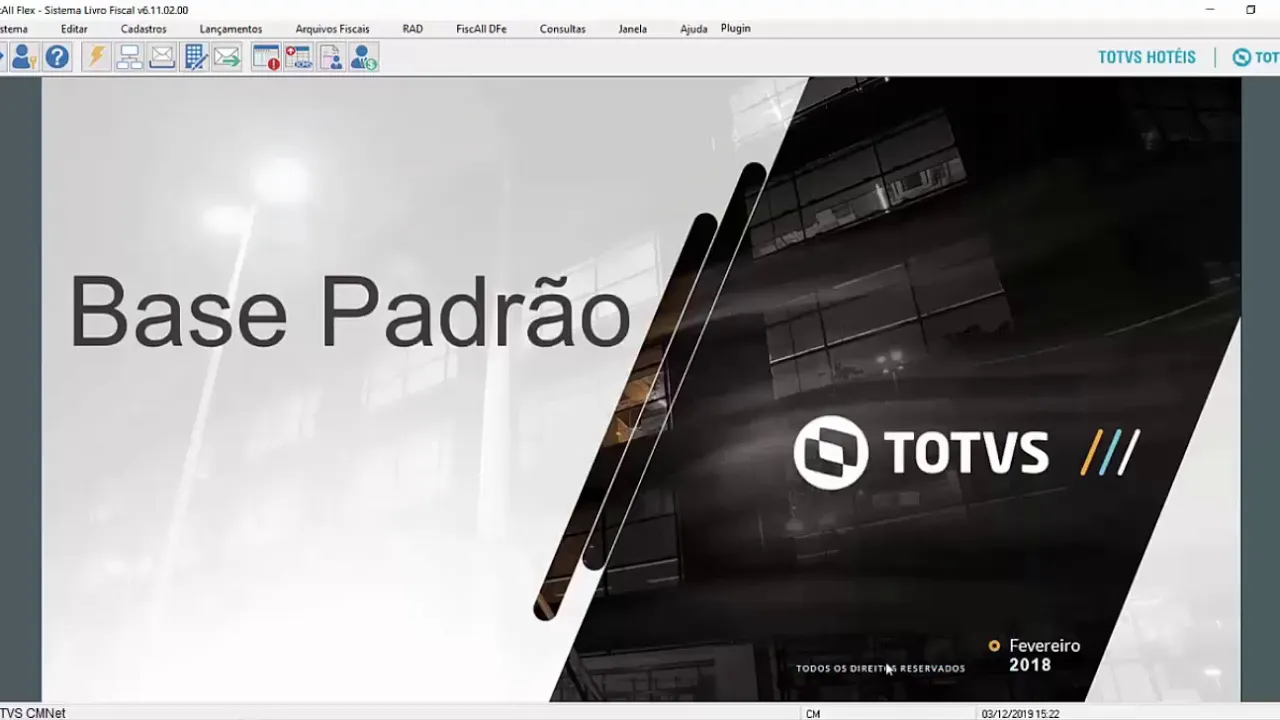The width and height of the screenshot is (1280, 720).
Task: Click the user with key icon
Action: tap(25, 57)
